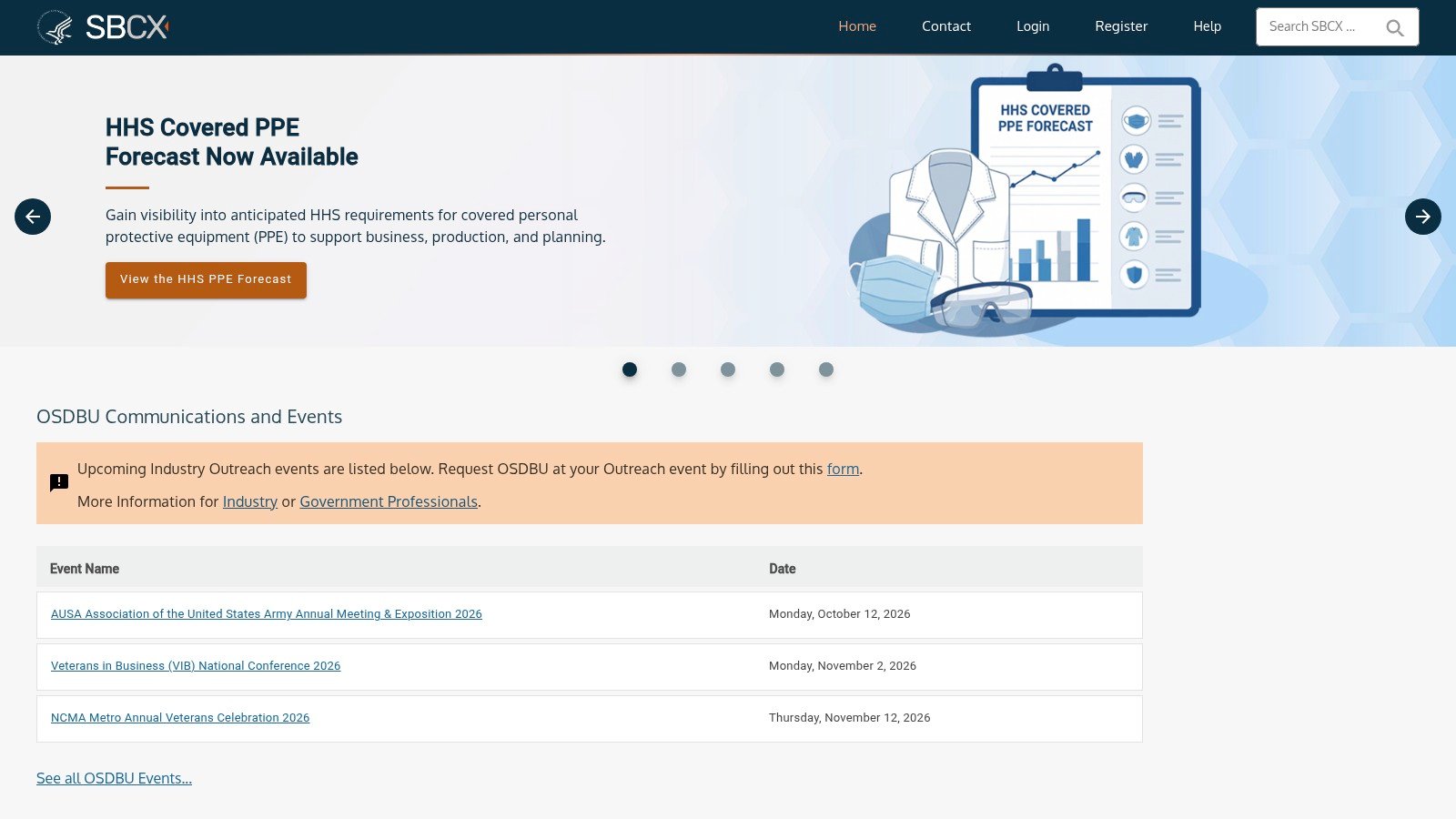Click the OSDBU Communications and Events heading

(189, 417)
